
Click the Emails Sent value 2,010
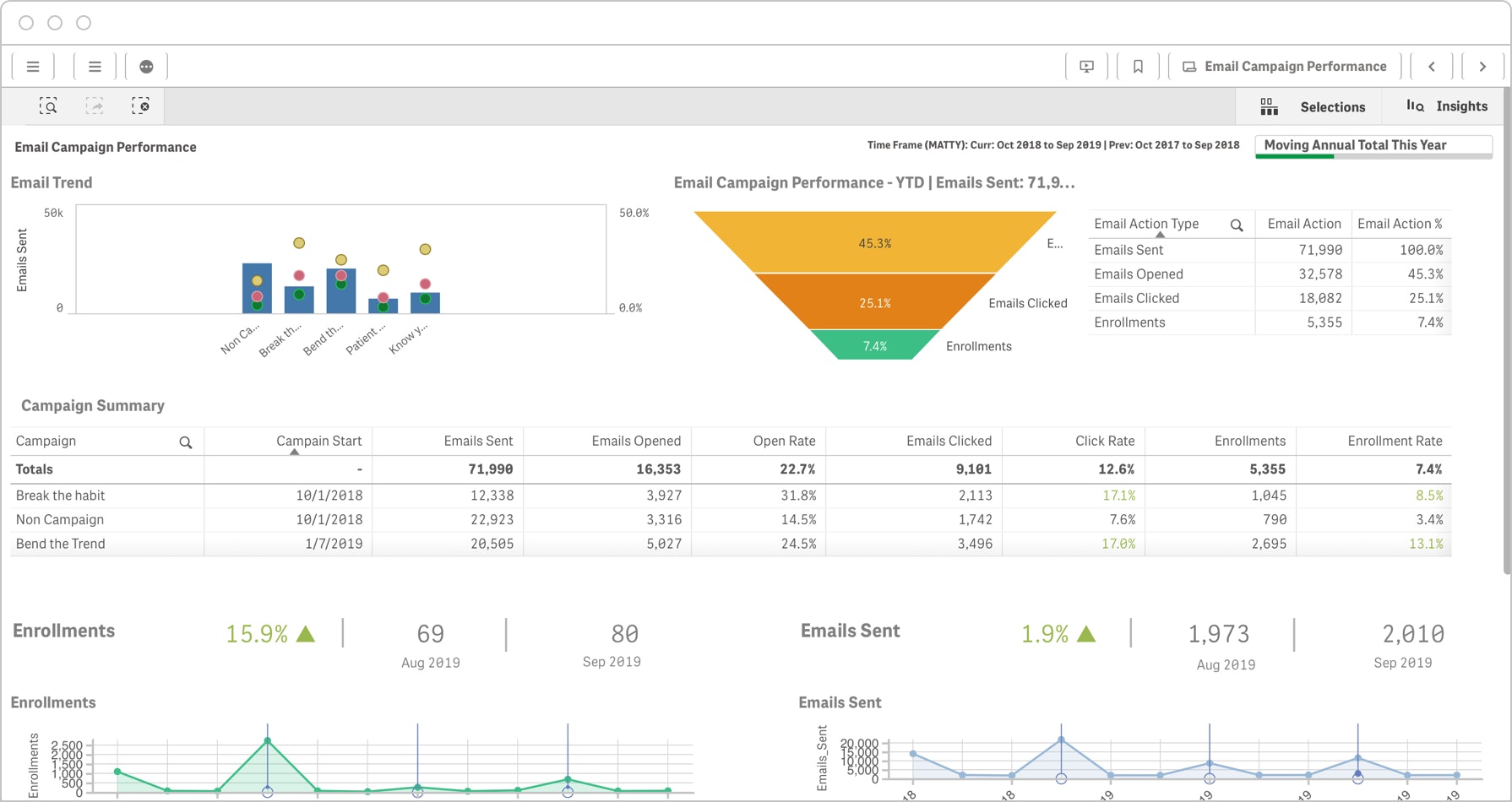click(1413, 634)
